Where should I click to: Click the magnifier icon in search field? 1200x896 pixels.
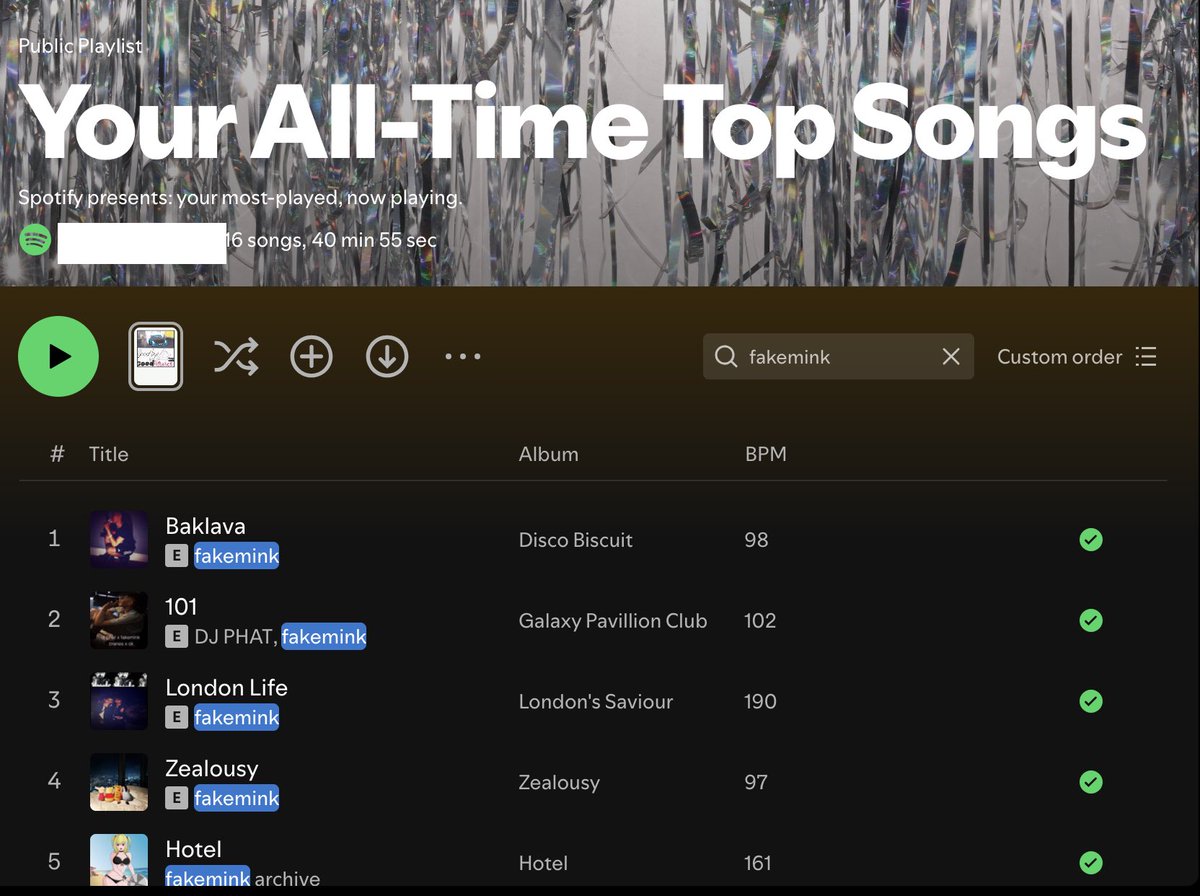coord(726,357)
